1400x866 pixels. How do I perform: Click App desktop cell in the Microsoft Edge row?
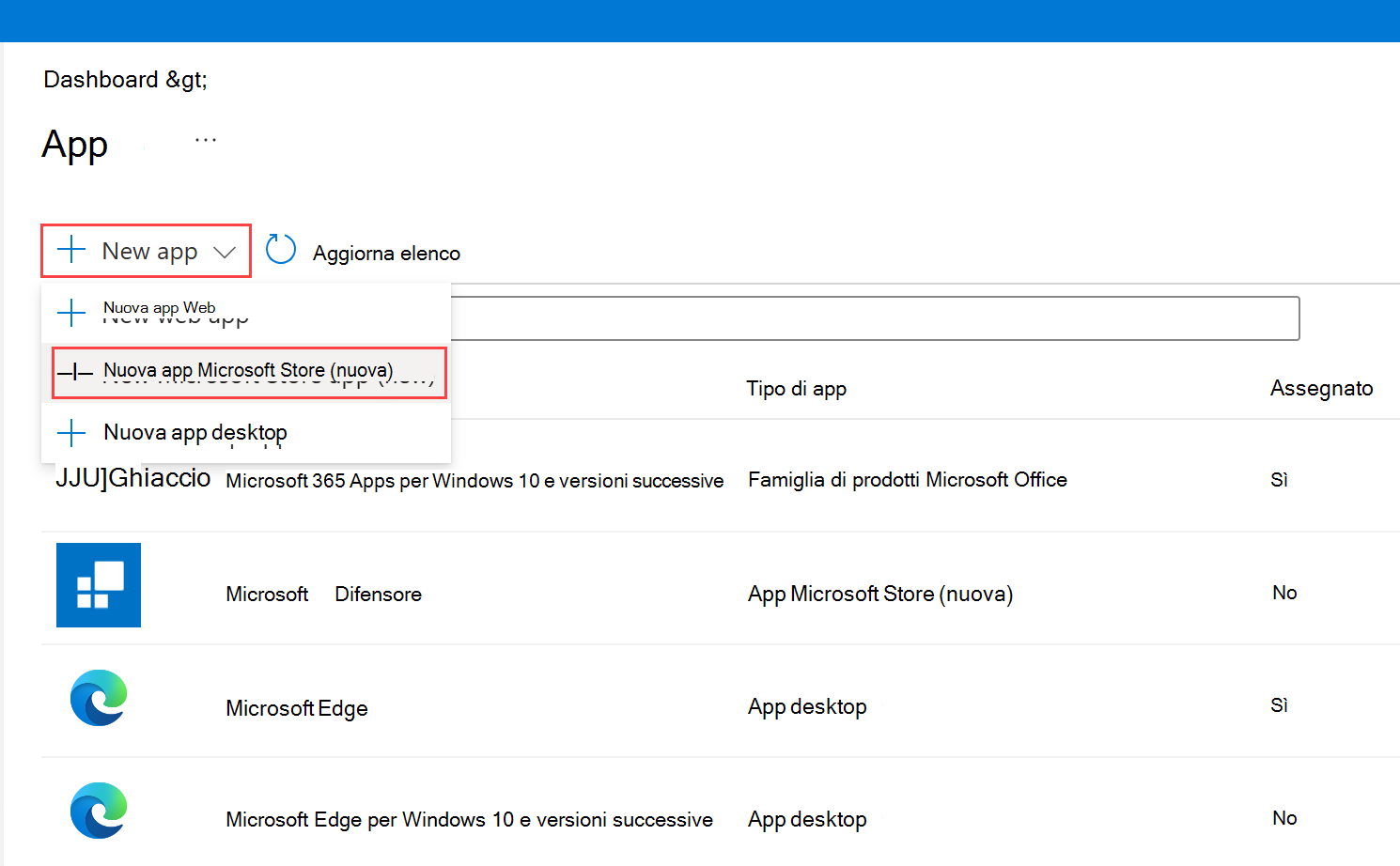click(807, 707)
